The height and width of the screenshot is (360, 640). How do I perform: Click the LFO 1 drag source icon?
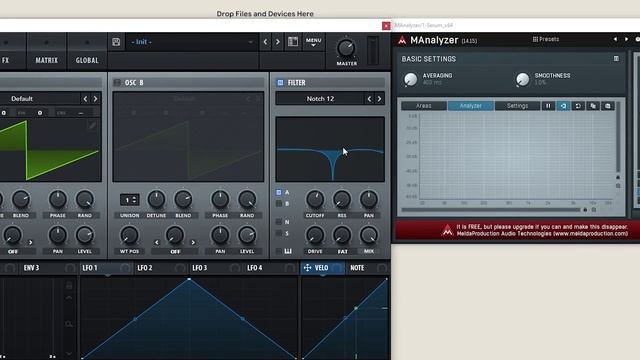125,268
